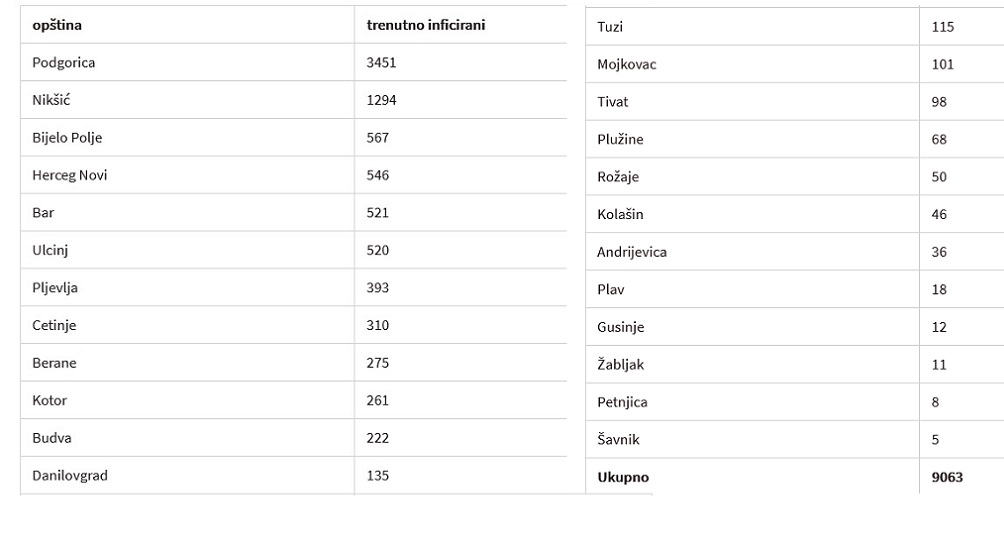The width and height of the screenshot is (1004, 550).
Task: Click the value 521 for Bar
Action: 377,213
